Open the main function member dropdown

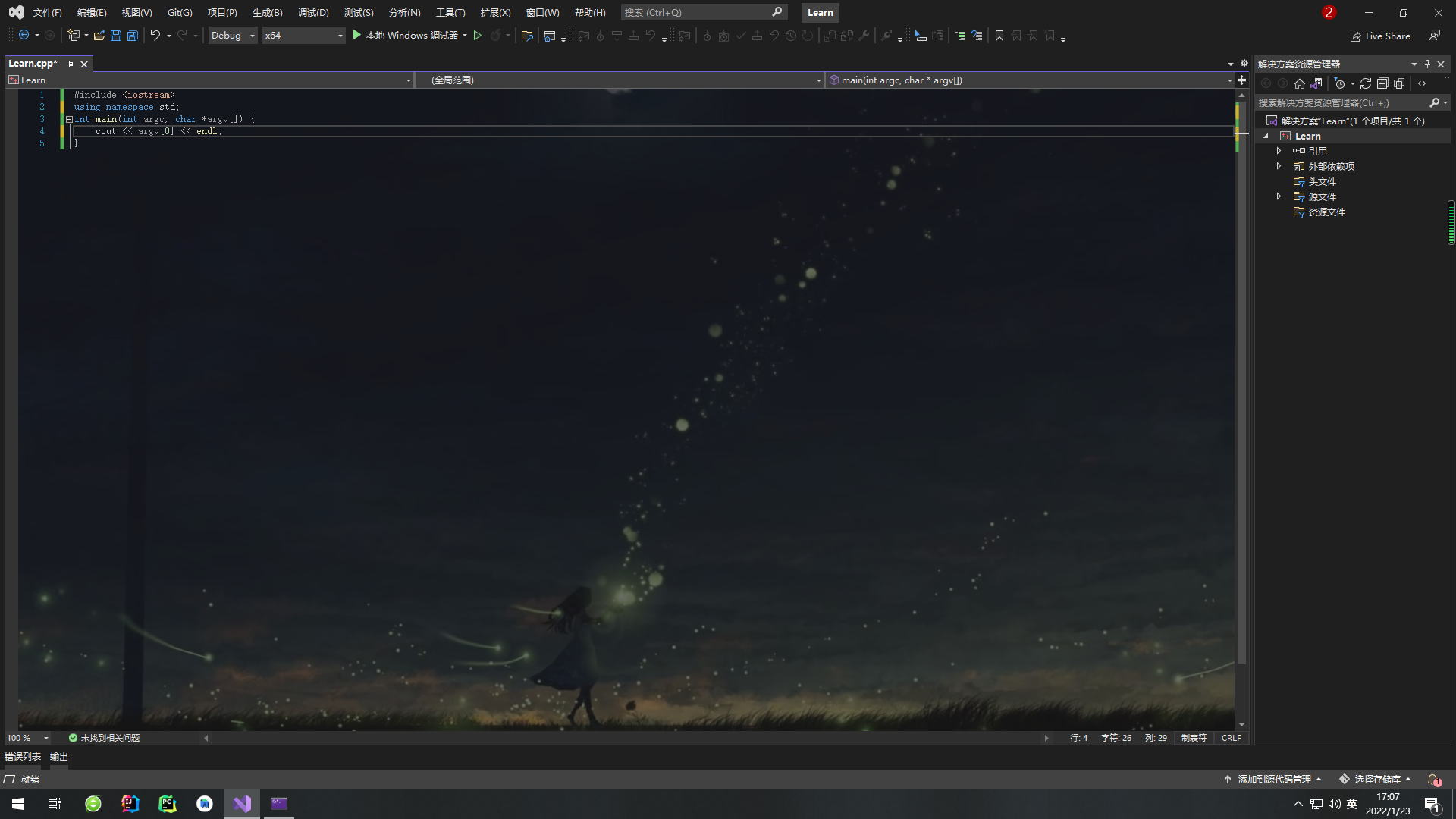click(1030, 80)
